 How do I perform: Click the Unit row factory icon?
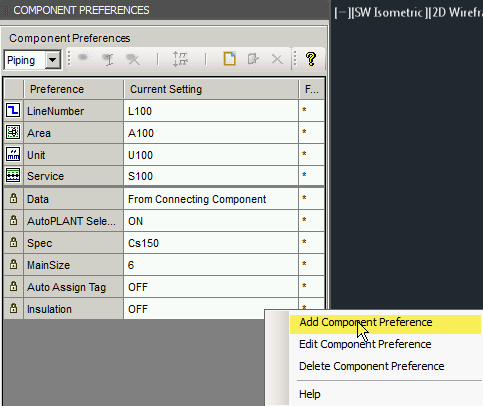coord(13,154)
